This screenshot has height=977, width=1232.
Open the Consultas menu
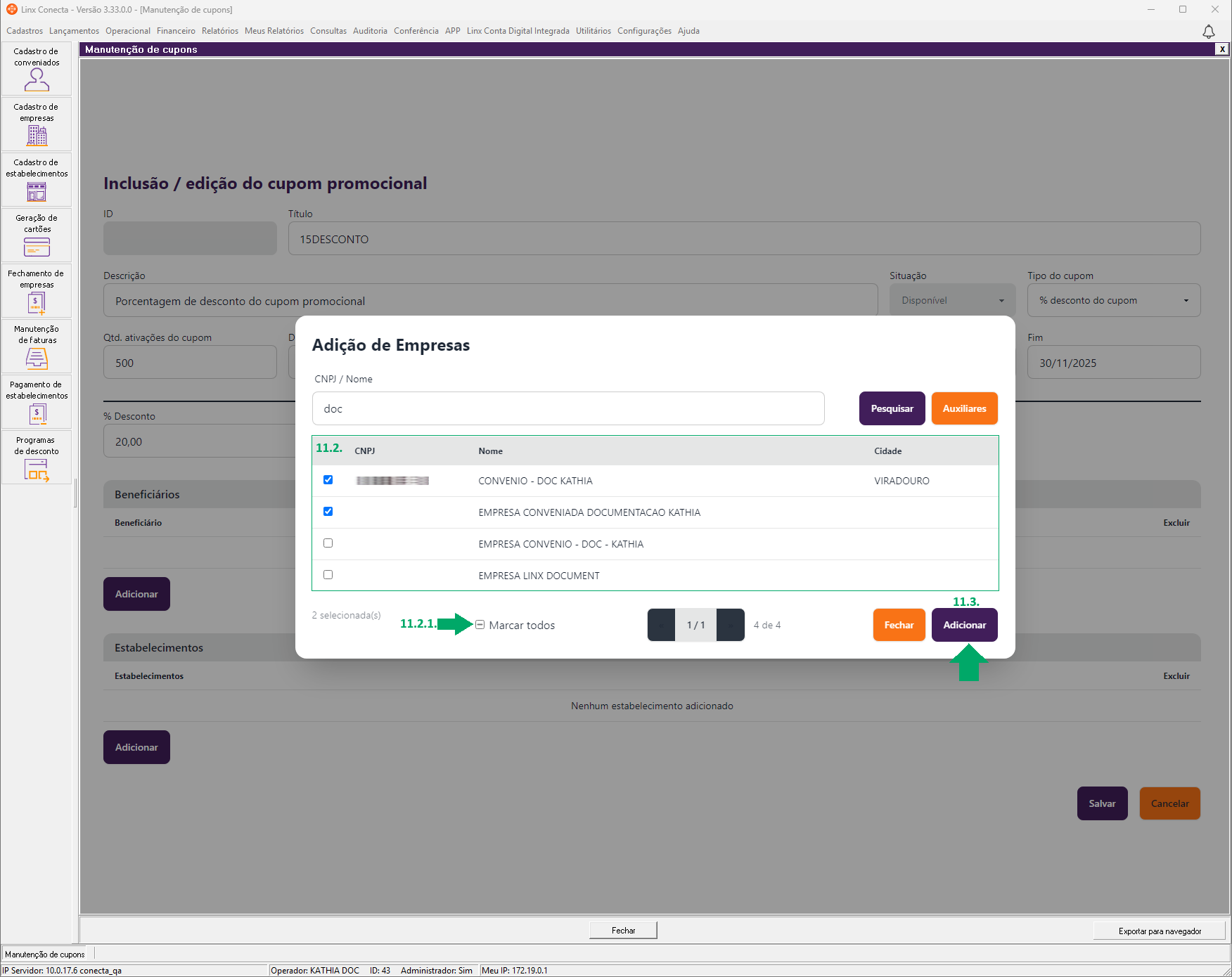click(328, 31)
